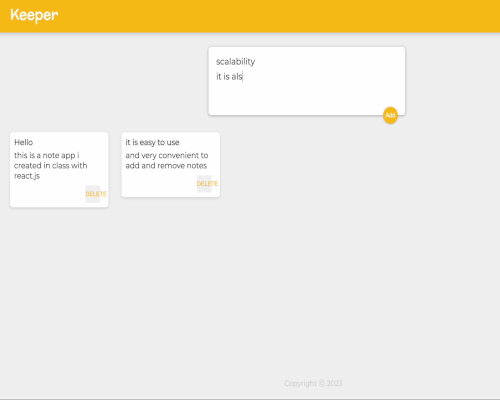500x400 pixels.
Task: Click blank area inside the new-note box
Action: 300,98
